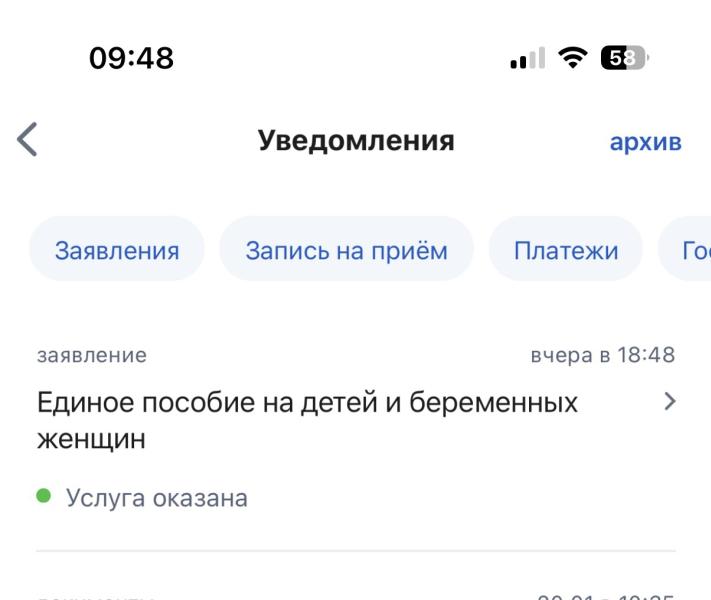Open details via the right chevron arrow
711x600 pixels.
(670, 401)
